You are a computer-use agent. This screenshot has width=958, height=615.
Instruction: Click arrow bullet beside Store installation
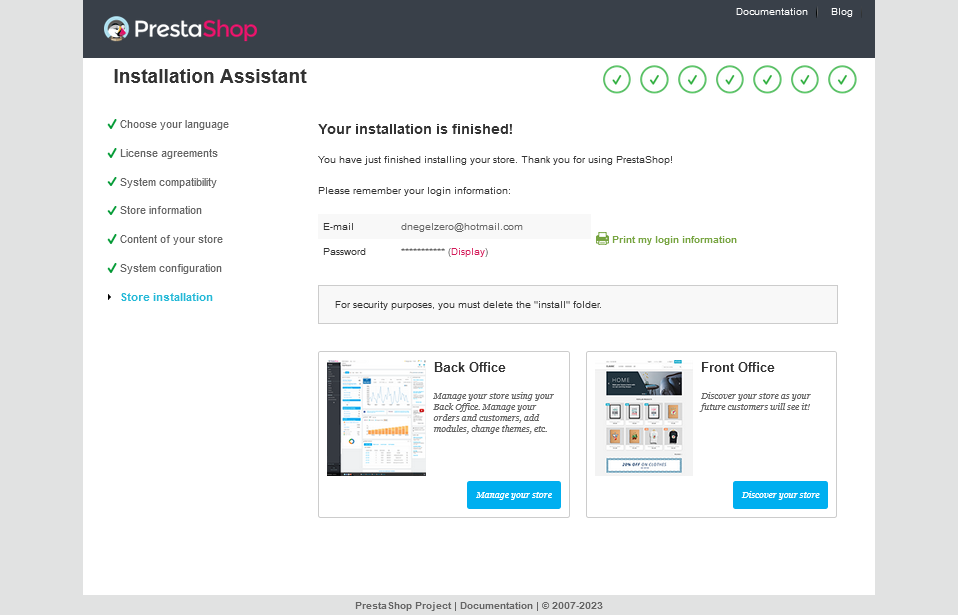point(110,297)
